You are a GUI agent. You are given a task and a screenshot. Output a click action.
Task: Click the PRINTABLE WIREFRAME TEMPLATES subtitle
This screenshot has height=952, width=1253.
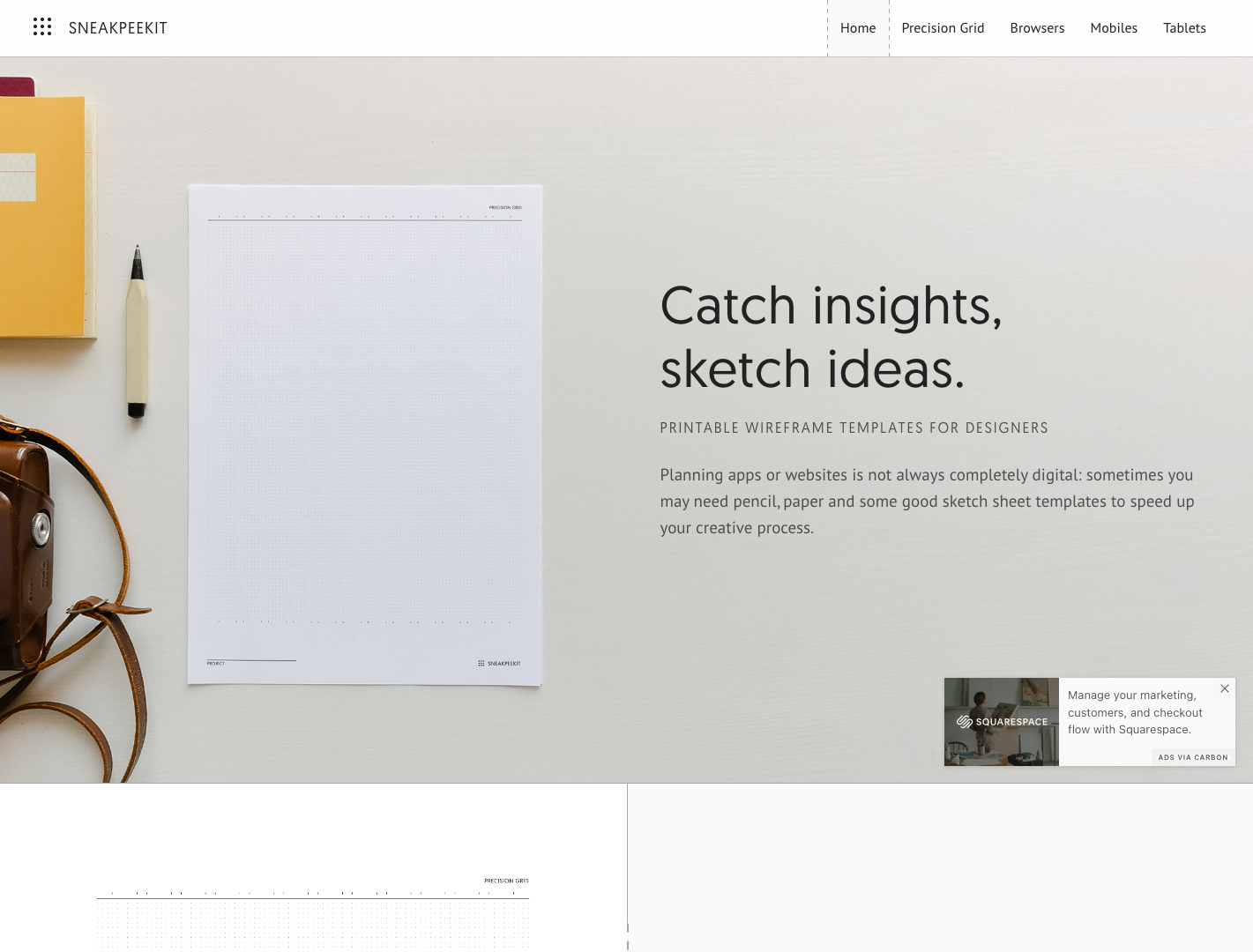pos(854,428)
